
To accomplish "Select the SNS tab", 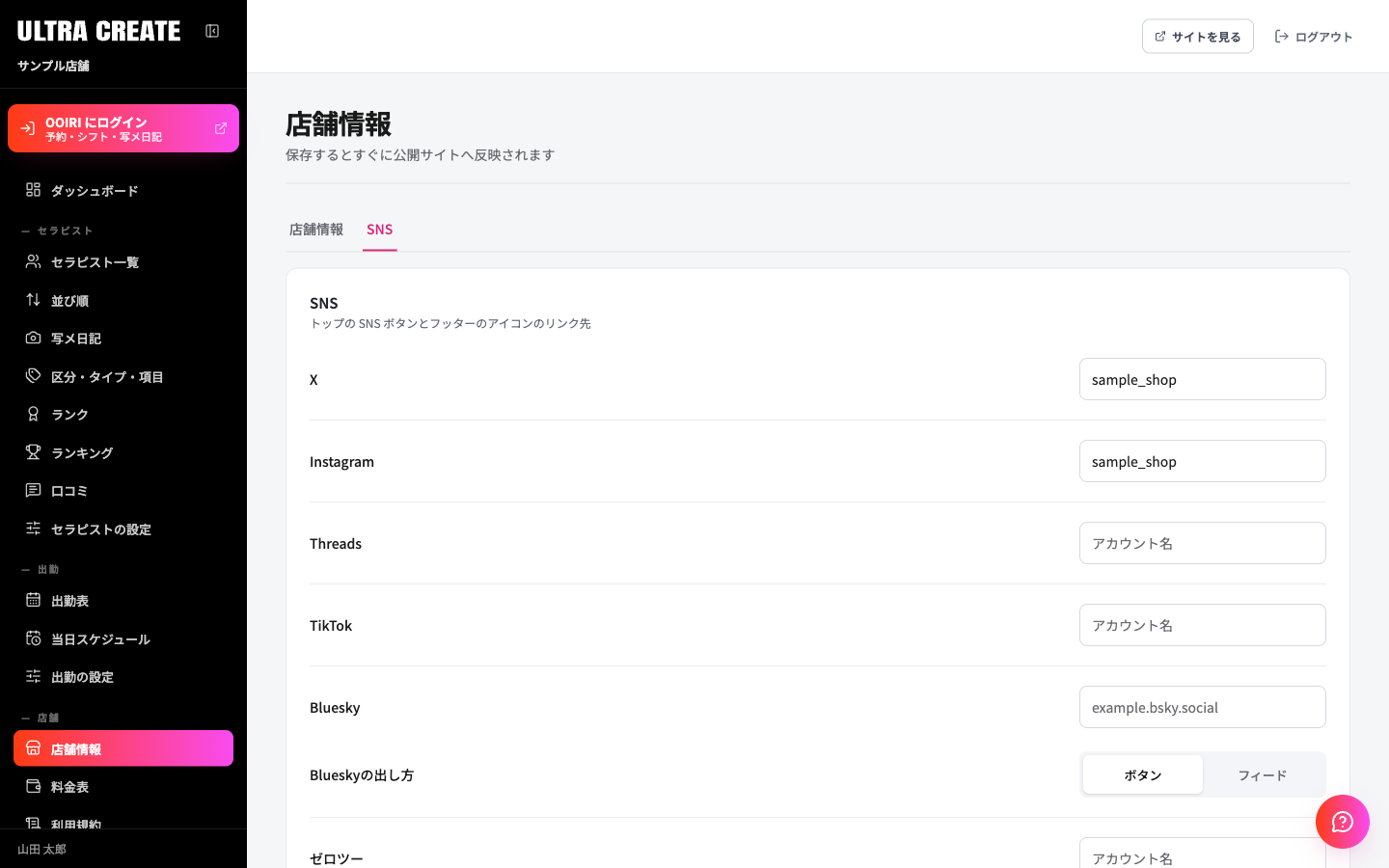I will 380,230.
